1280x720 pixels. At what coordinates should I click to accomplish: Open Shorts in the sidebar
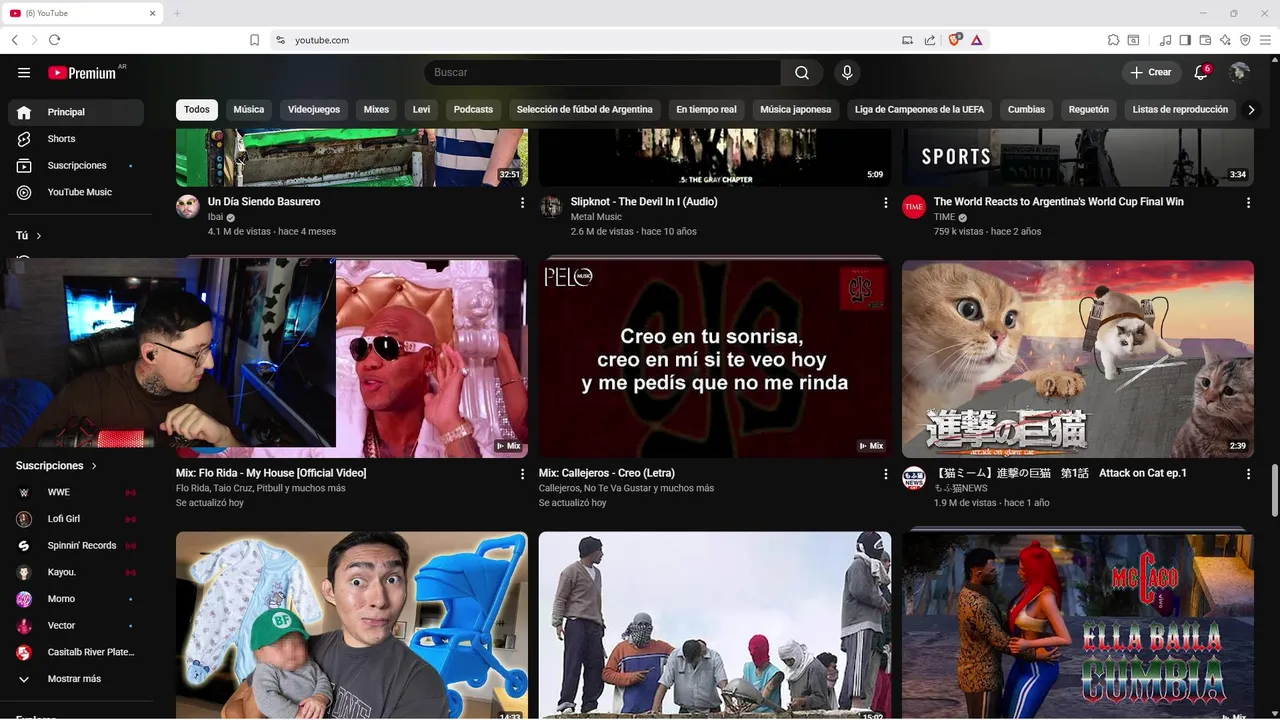pyautogui.click(x=76, y=139)
